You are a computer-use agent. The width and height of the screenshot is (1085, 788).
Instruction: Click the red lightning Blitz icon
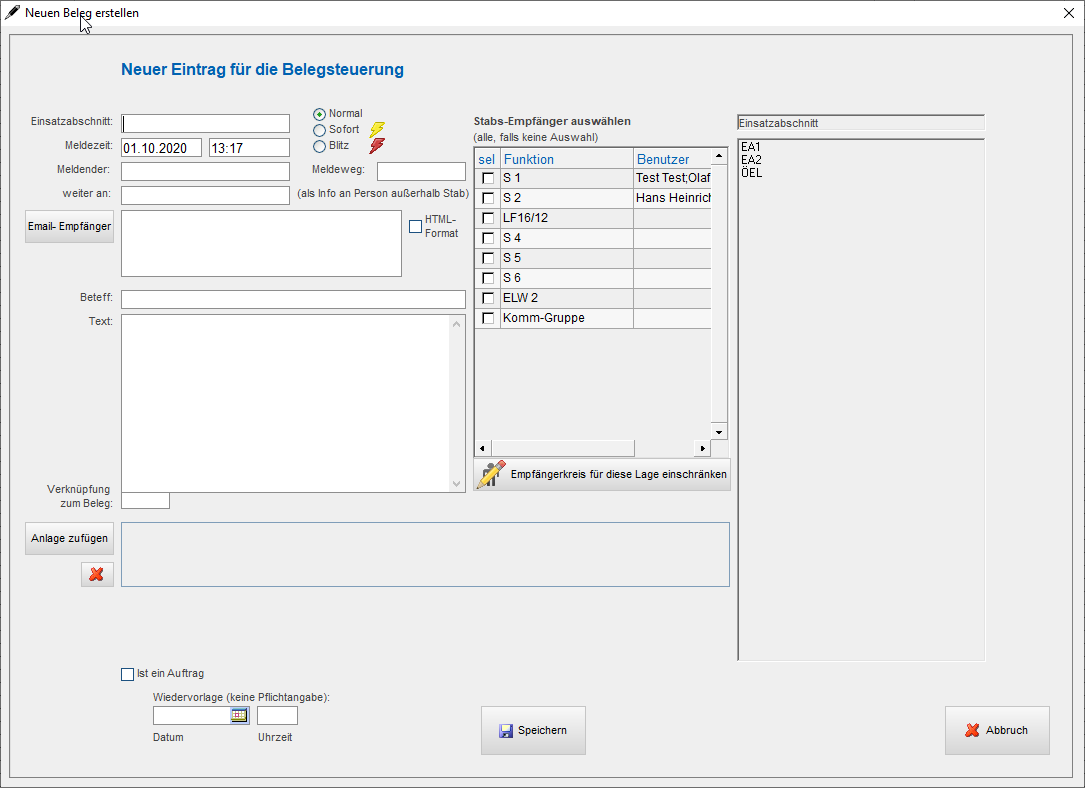click(377, 146)
